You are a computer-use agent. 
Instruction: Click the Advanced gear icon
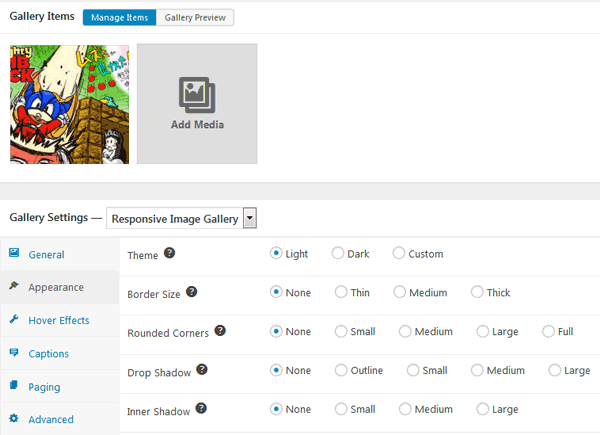tap(14, 419)
